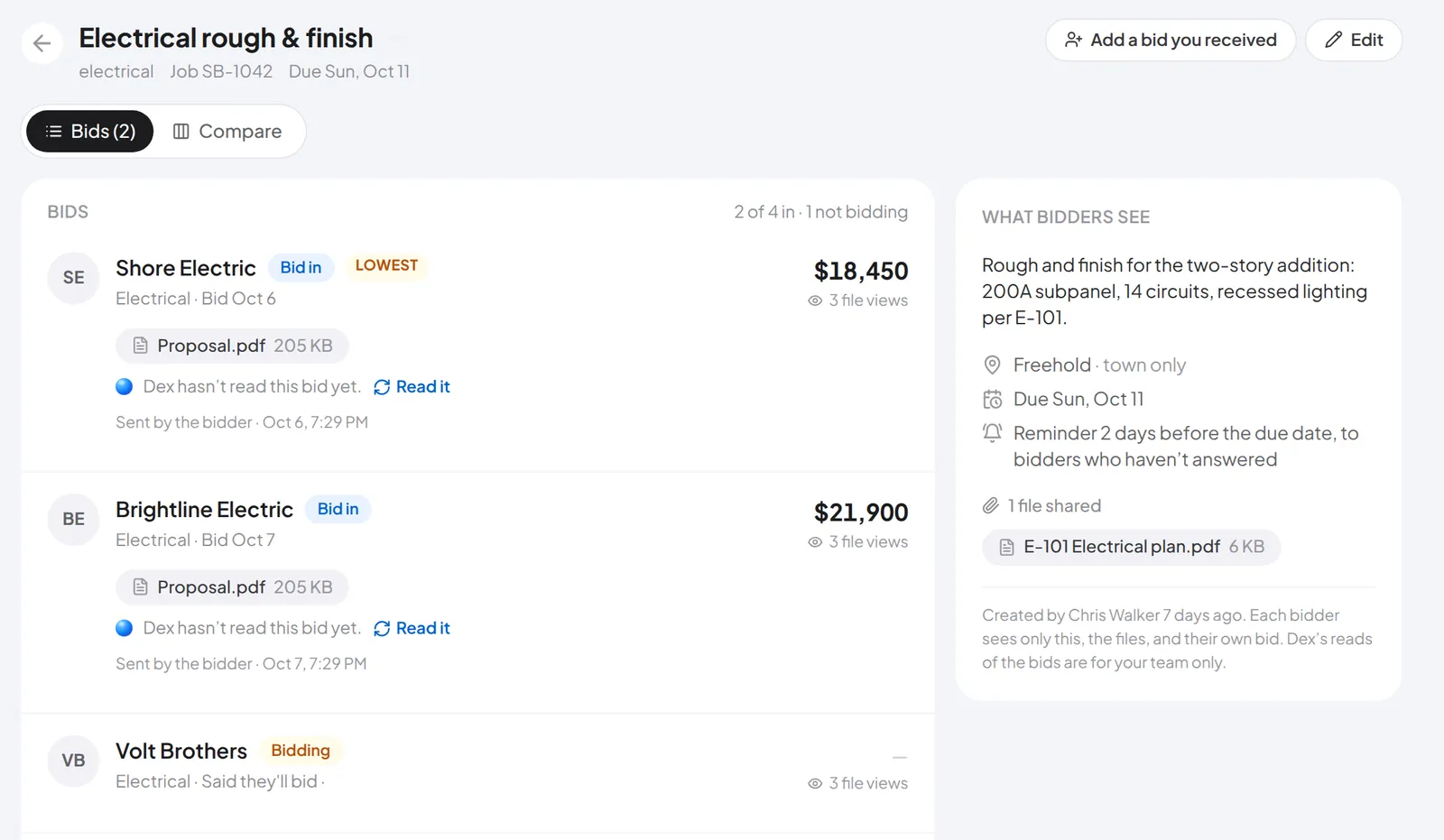
Task: Switch to the Compare tab
Action: [227, 132]
